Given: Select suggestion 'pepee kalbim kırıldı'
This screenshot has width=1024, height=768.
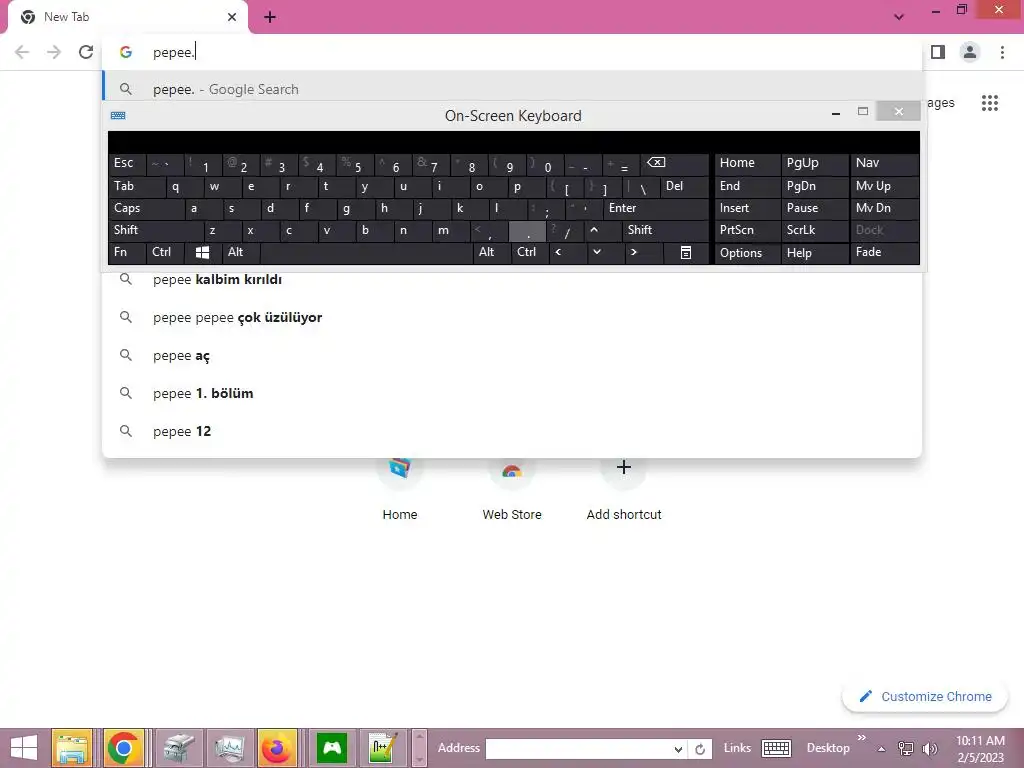Looking at the screenshot, I should [512, 280].
